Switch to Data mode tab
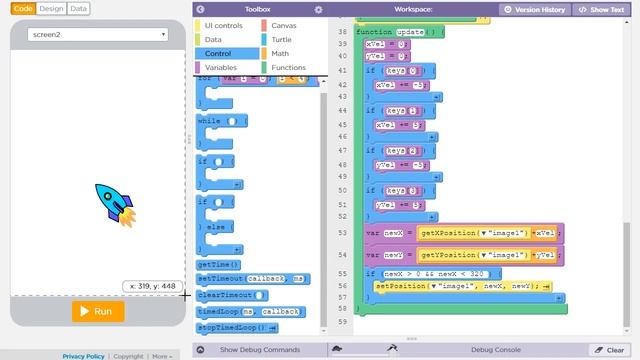This screenshot has width=640, height=360. click(x=78, y=9)
